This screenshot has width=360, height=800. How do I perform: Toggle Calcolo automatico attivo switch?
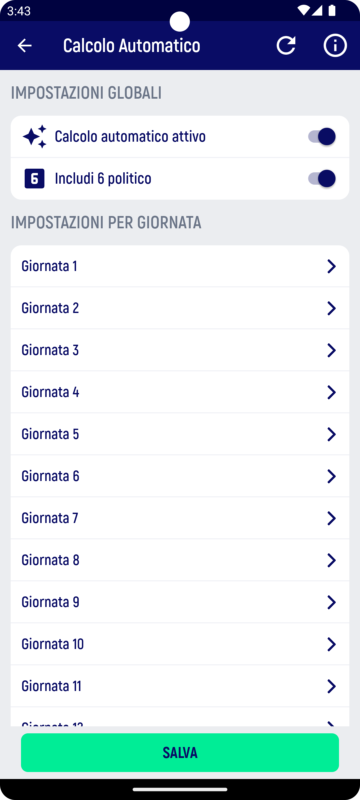pos(322,137)
